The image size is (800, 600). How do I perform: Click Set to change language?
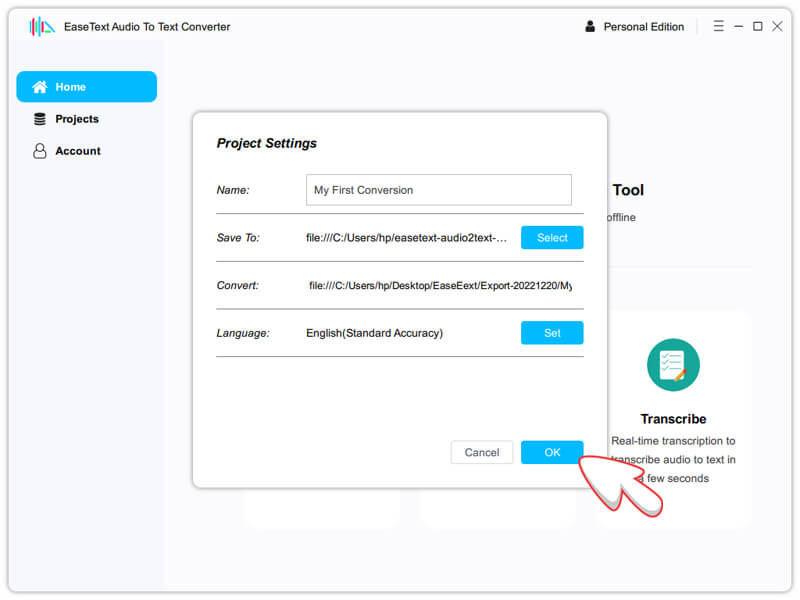click(552, 333)
